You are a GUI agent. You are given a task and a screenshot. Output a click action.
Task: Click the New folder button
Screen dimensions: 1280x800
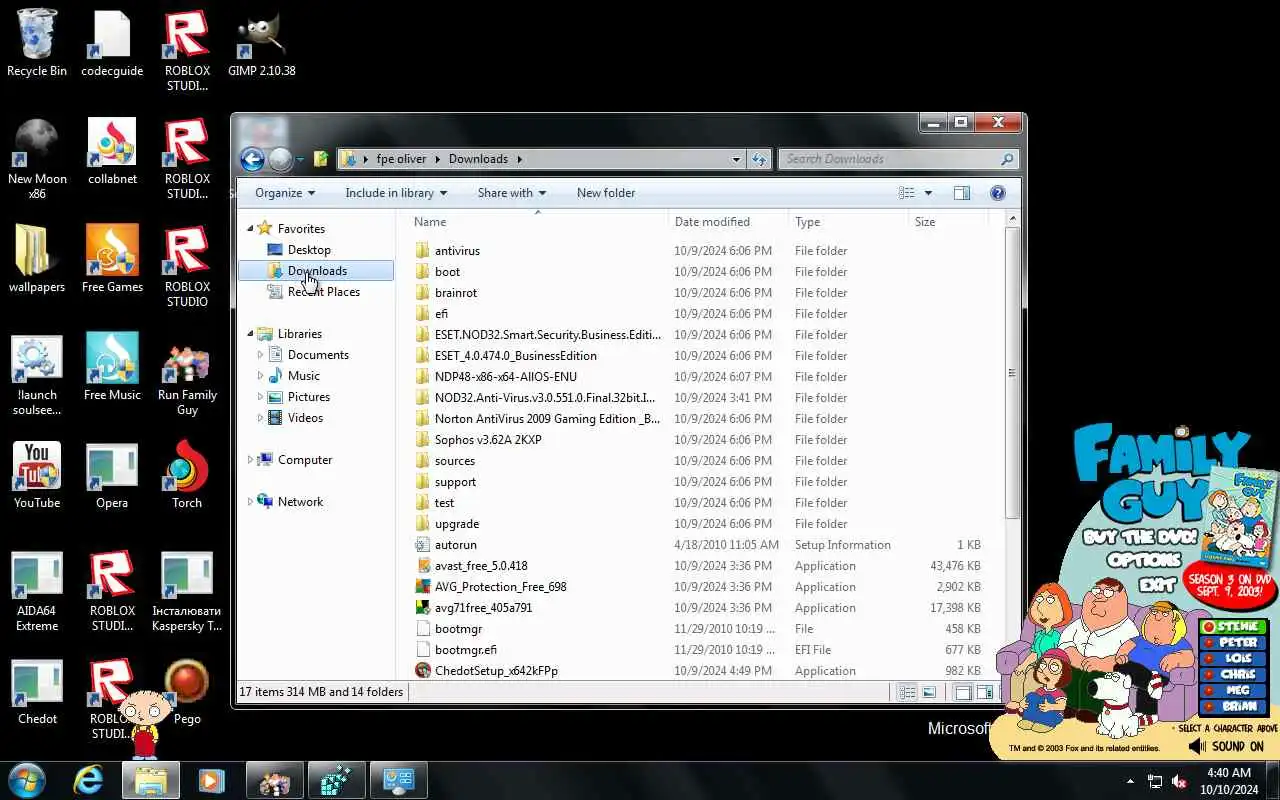coord(606,193)
